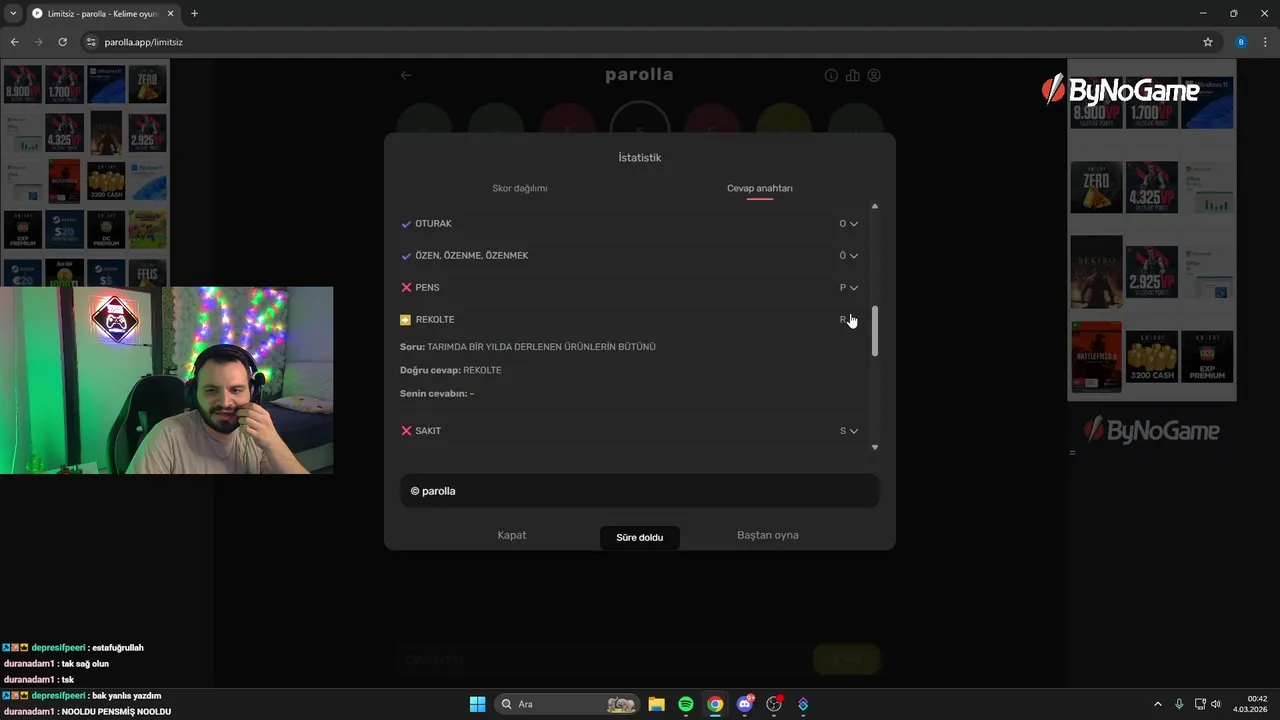Viewport: 1280px width, 720px height.
Task: Click the SAKIT word label
Action: point(428,431)
